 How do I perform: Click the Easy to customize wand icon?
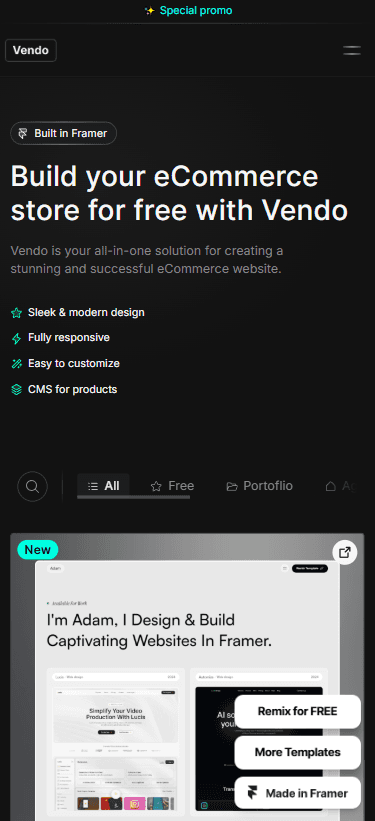[x=17, y=364]
